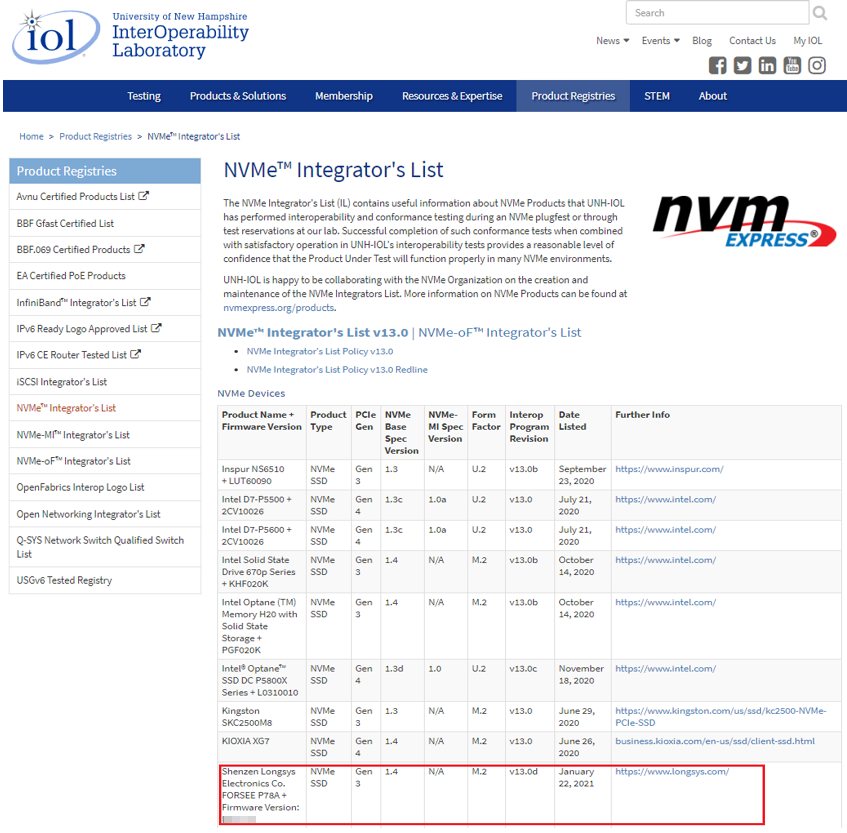Open the STEM menu
This screenshot has width=847, height=833.
[657, 96]
